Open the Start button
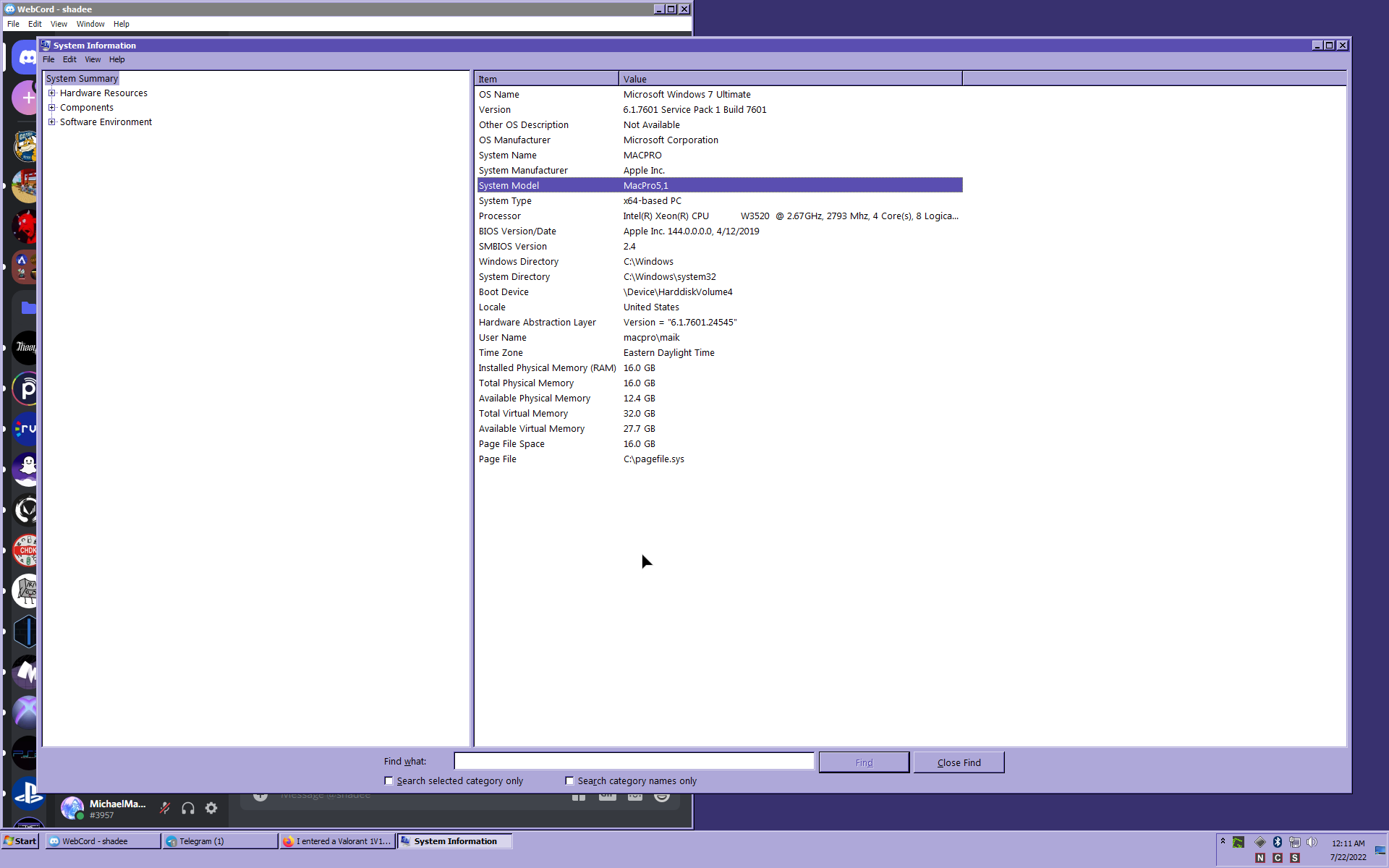 coord(20,841)
